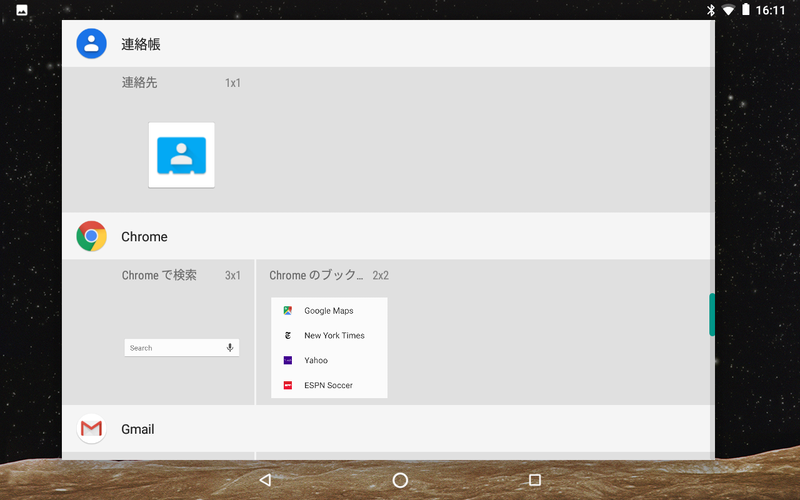Viewport: 800px width, 500px height.
Task: Tap the 連絡帳 contacts app icon
Action: click(91, 43)
